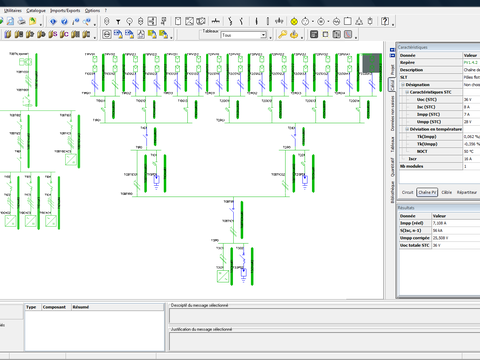Screen dimensions: 480x360
Task: Click the Descriptif du message text field
Action: (x=325, y=316)
